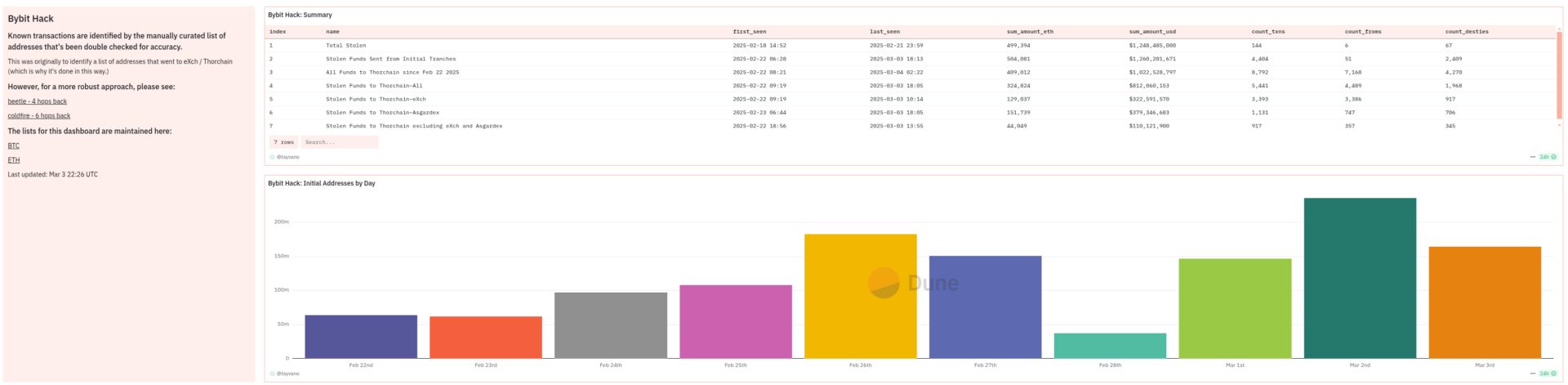Sort by the 'count_desties' column header
This screenshot has width=1568, height=385.
point(1467,32)
